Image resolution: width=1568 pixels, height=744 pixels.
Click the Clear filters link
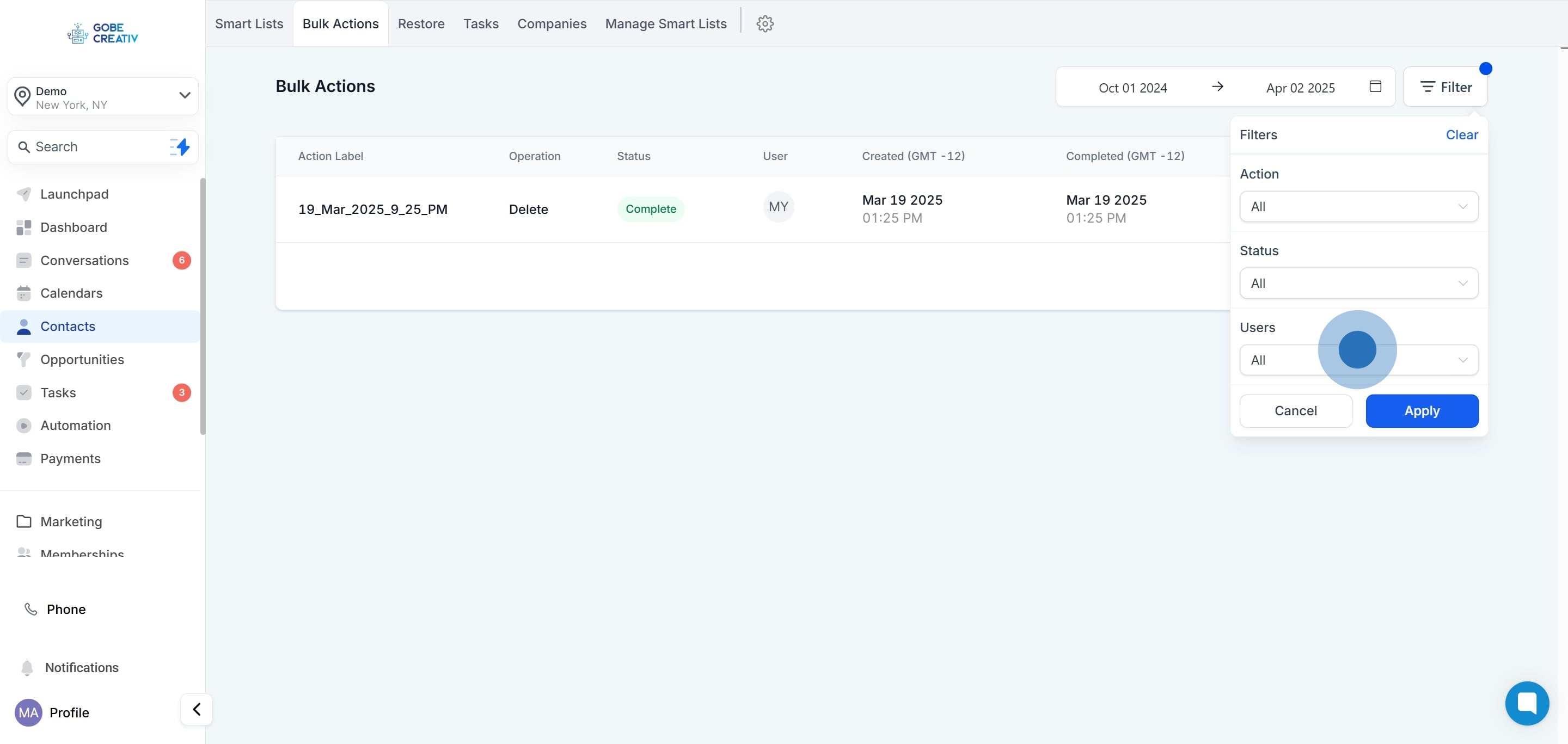click(x=1461, y=135)
